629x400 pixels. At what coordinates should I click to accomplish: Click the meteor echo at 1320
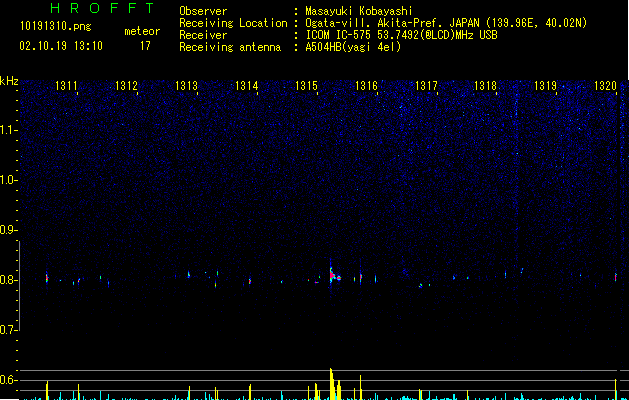point(616,277)
